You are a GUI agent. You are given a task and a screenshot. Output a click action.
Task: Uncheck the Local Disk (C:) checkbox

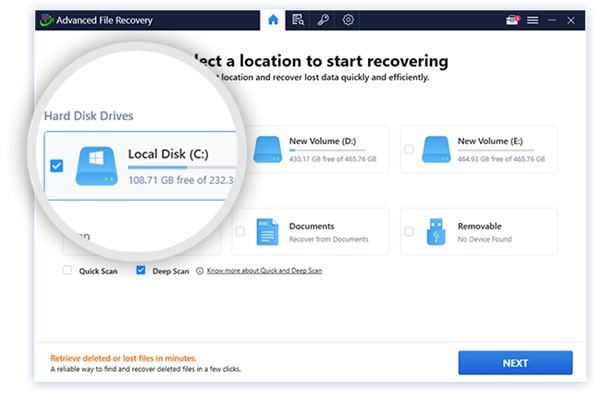[x=56, y=166]
